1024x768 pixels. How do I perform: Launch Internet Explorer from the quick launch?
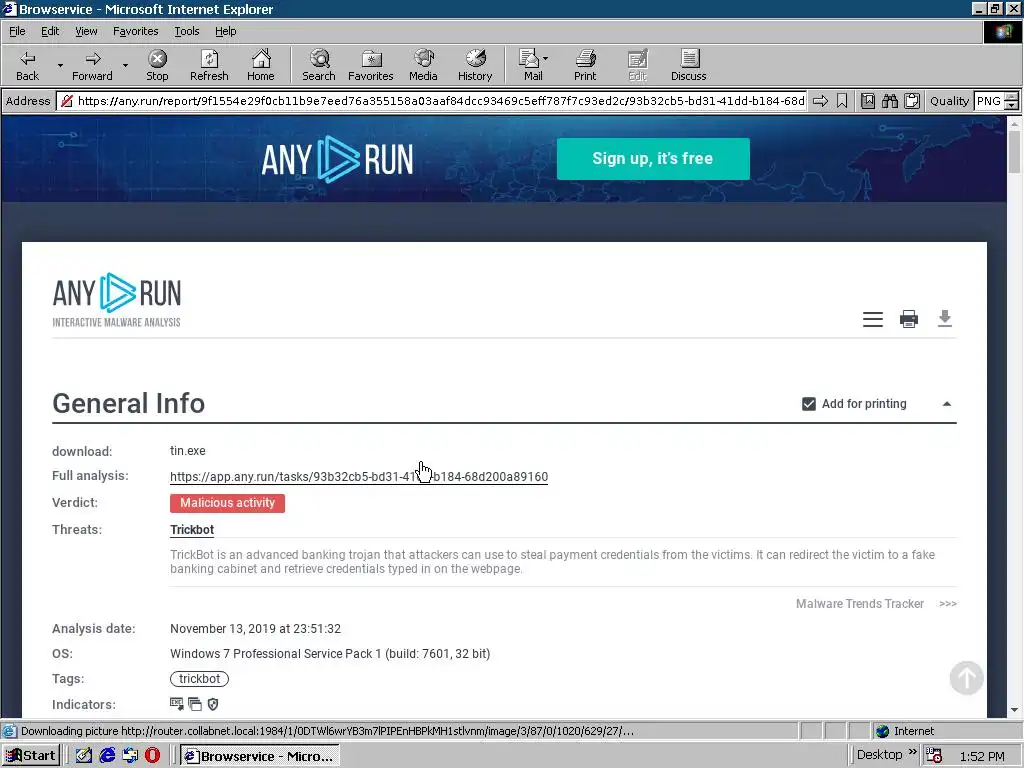(107, 756)
